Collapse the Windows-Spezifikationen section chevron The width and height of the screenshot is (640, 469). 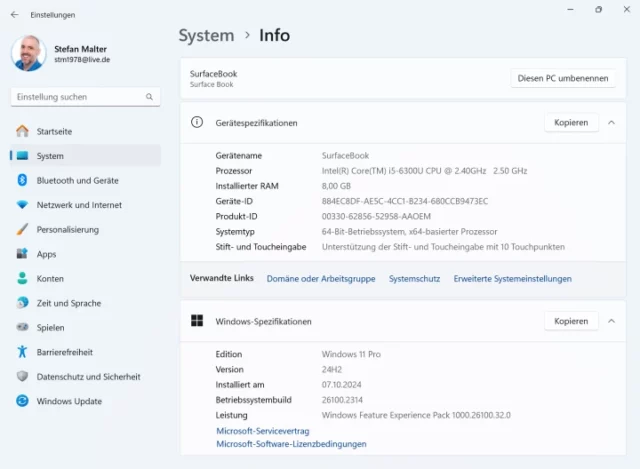[x=611, y=321]
